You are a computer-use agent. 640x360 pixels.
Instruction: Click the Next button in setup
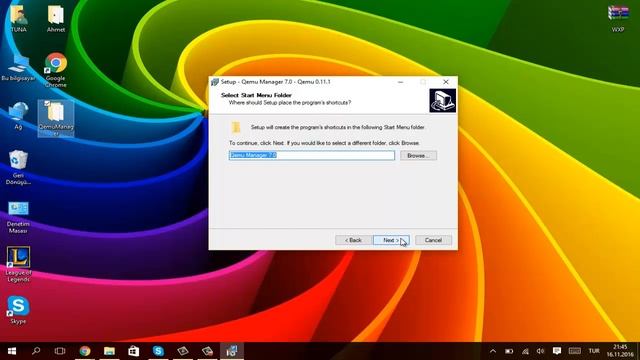[391, 240]
